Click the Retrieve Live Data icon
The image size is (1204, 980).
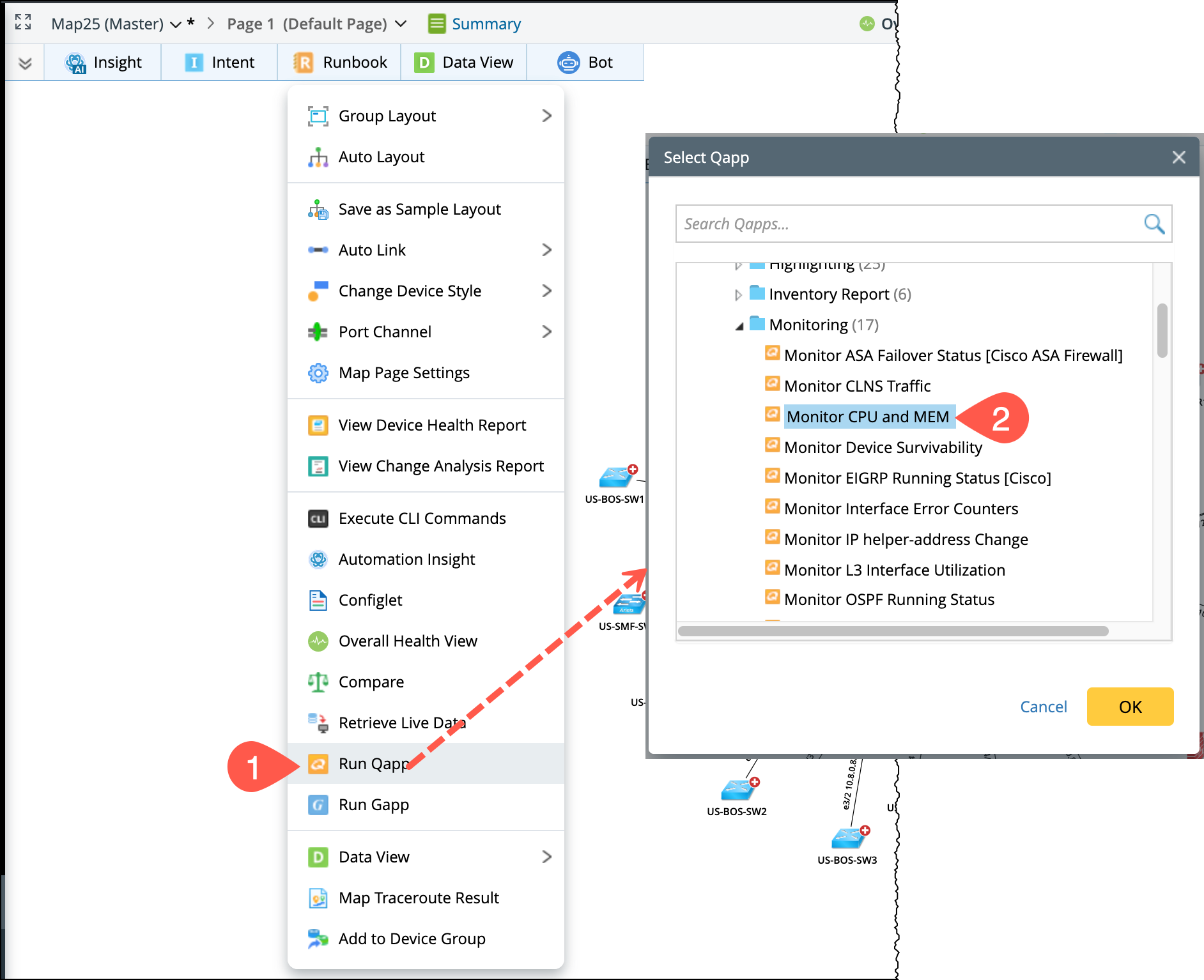click(x=318, y=723)
